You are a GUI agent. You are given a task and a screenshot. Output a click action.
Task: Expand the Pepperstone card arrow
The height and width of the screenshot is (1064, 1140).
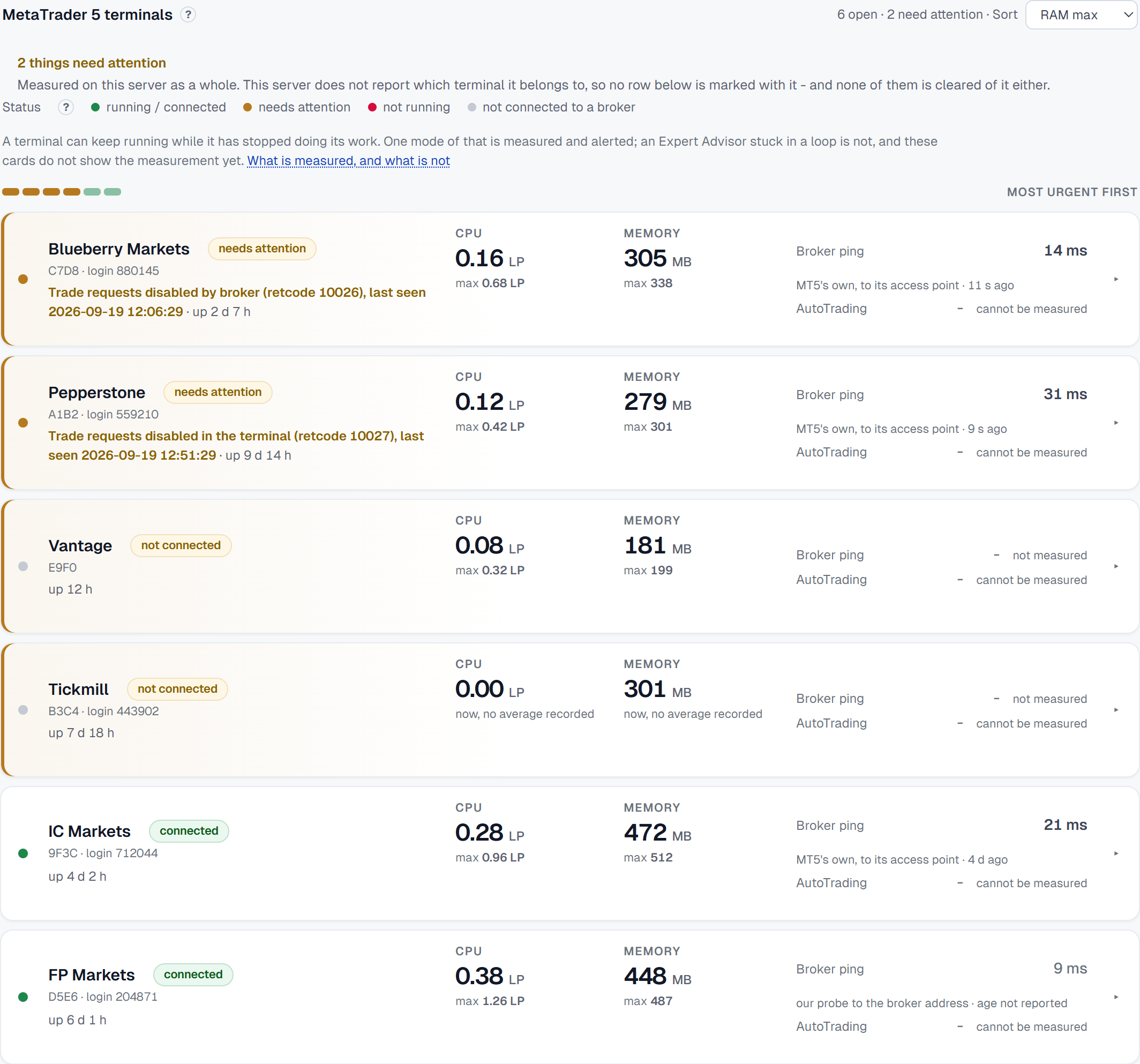[x=1116, y=423]
